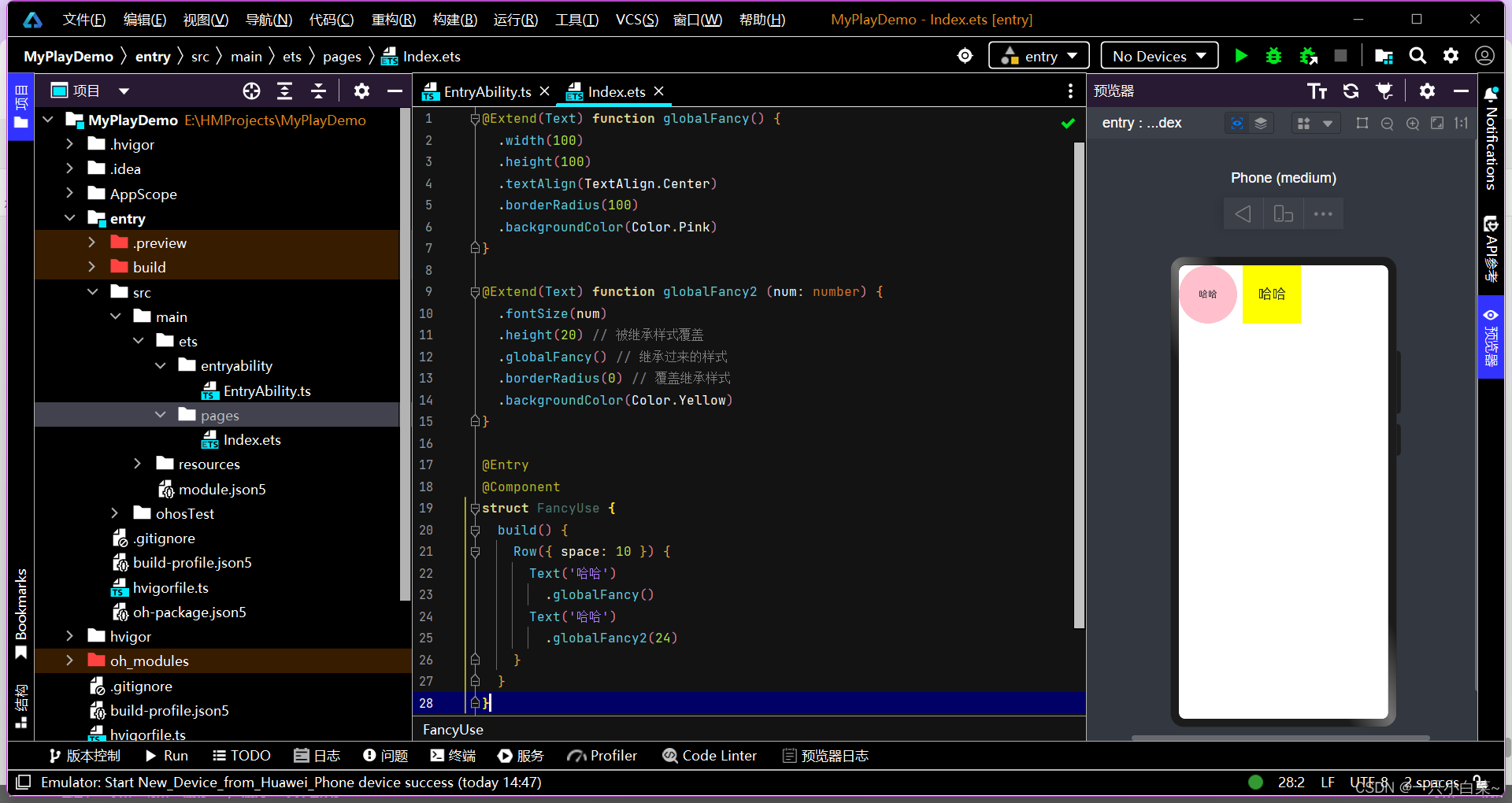Open the 项目 view mode dropdown arrow
Screen dimensions: 1512x803
pyautogui.click(x=124, y=91)
